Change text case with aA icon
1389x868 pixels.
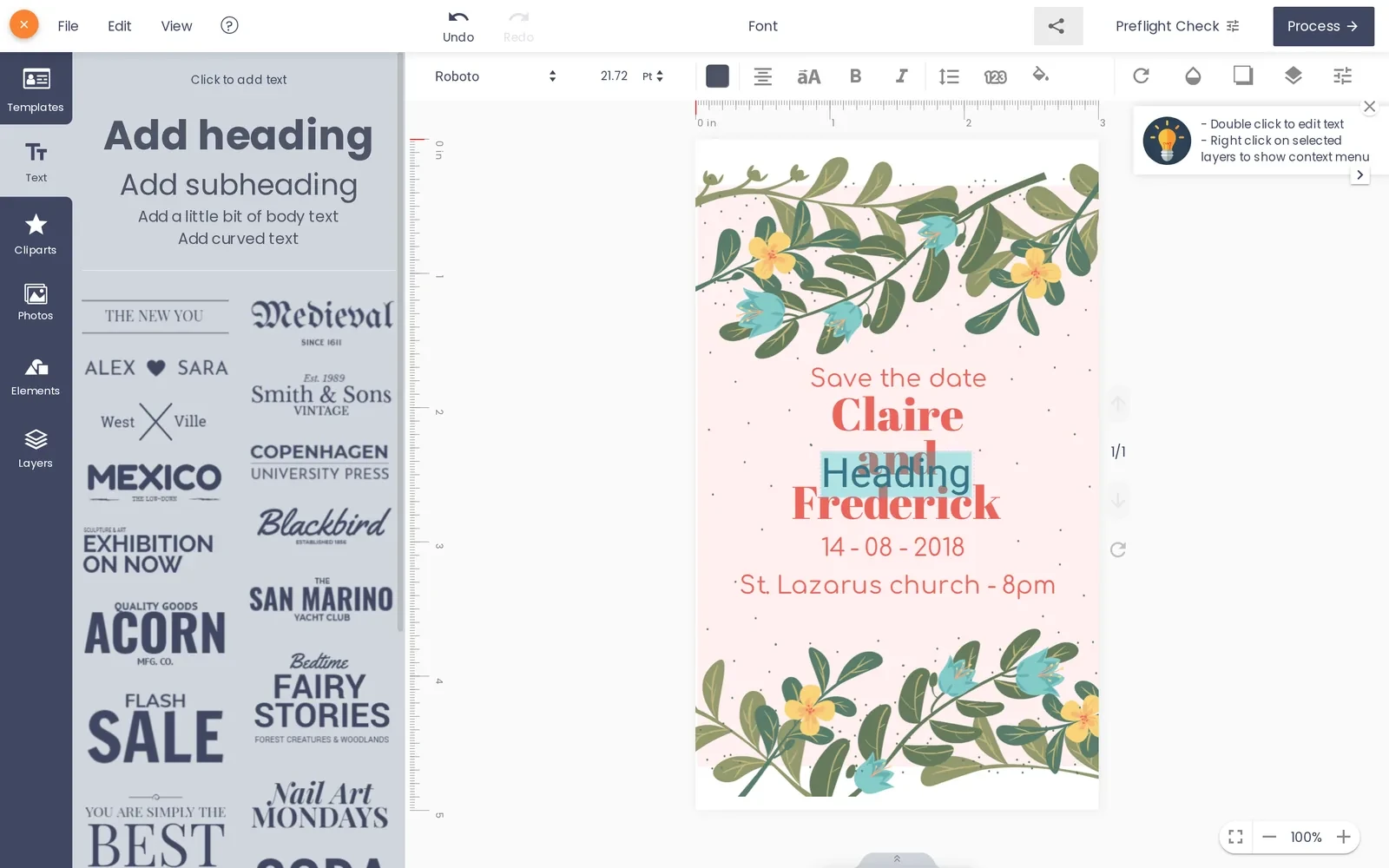tap(808, 76)
